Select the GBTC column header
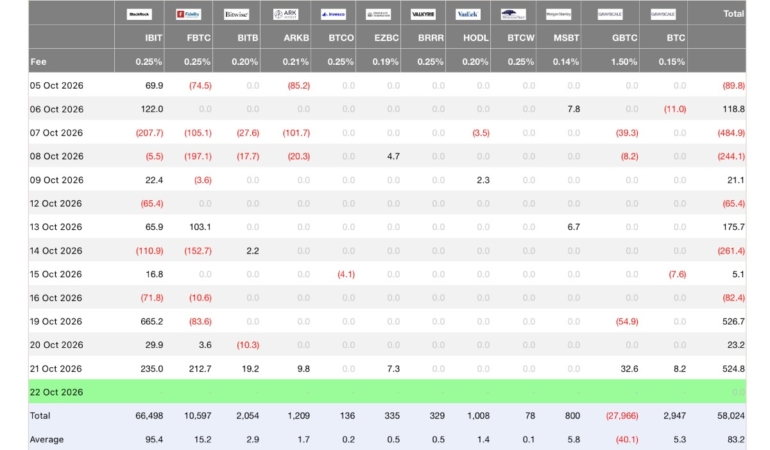Screen dimensions: 770x450 tap(625, 38)
